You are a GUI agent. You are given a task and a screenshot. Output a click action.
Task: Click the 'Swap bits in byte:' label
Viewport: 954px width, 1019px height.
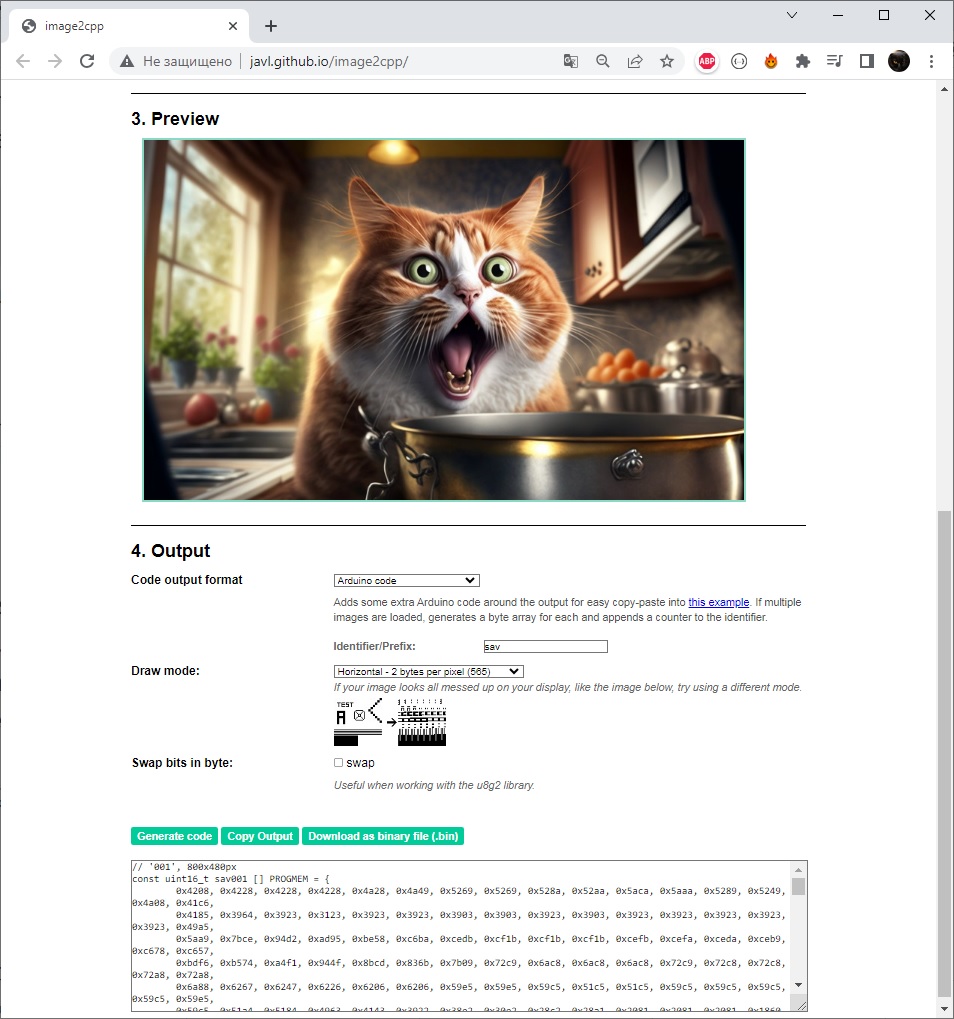click(x=182, y=763)
